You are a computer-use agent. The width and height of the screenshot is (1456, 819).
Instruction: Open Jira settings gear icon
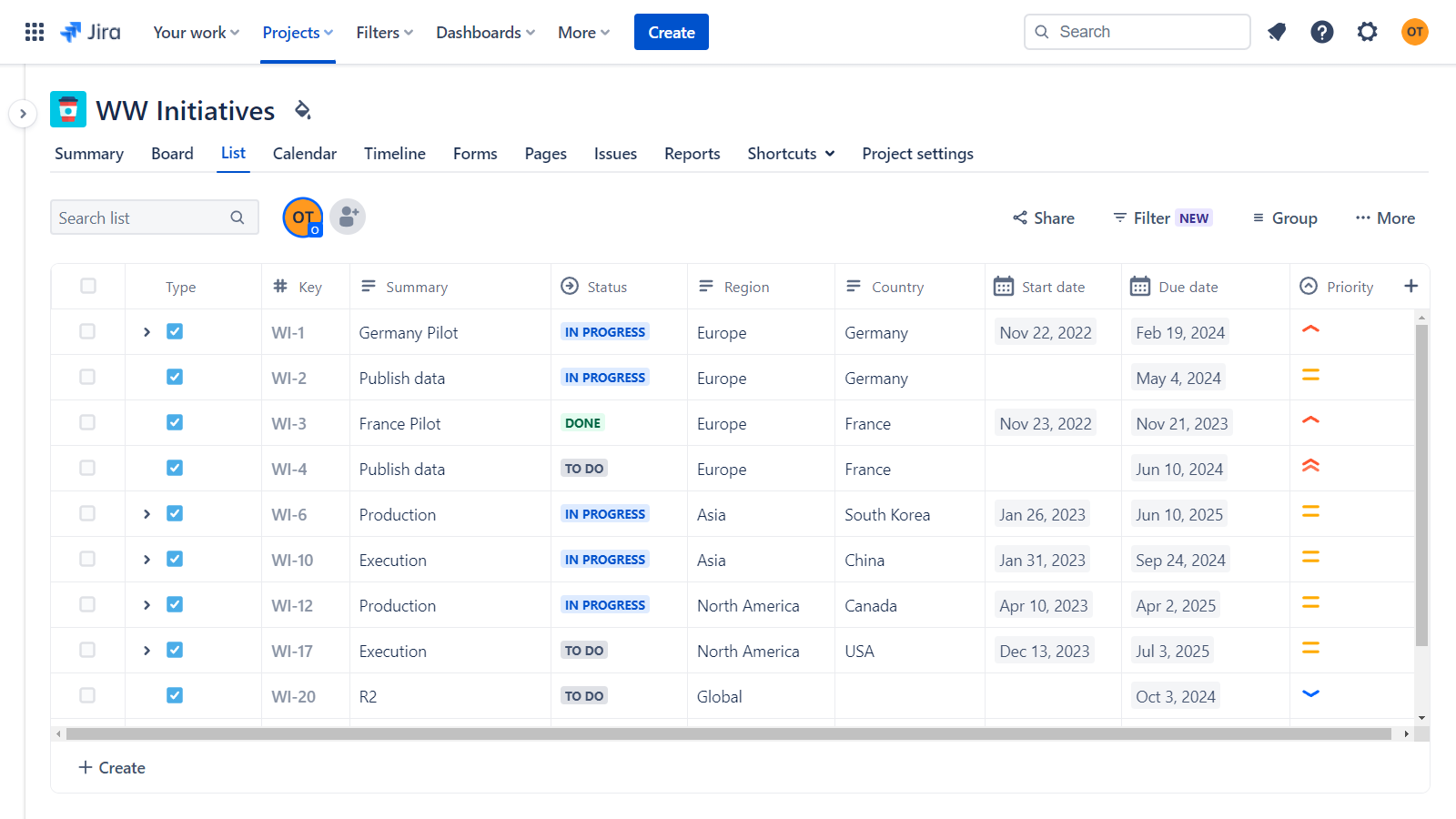1368,31
